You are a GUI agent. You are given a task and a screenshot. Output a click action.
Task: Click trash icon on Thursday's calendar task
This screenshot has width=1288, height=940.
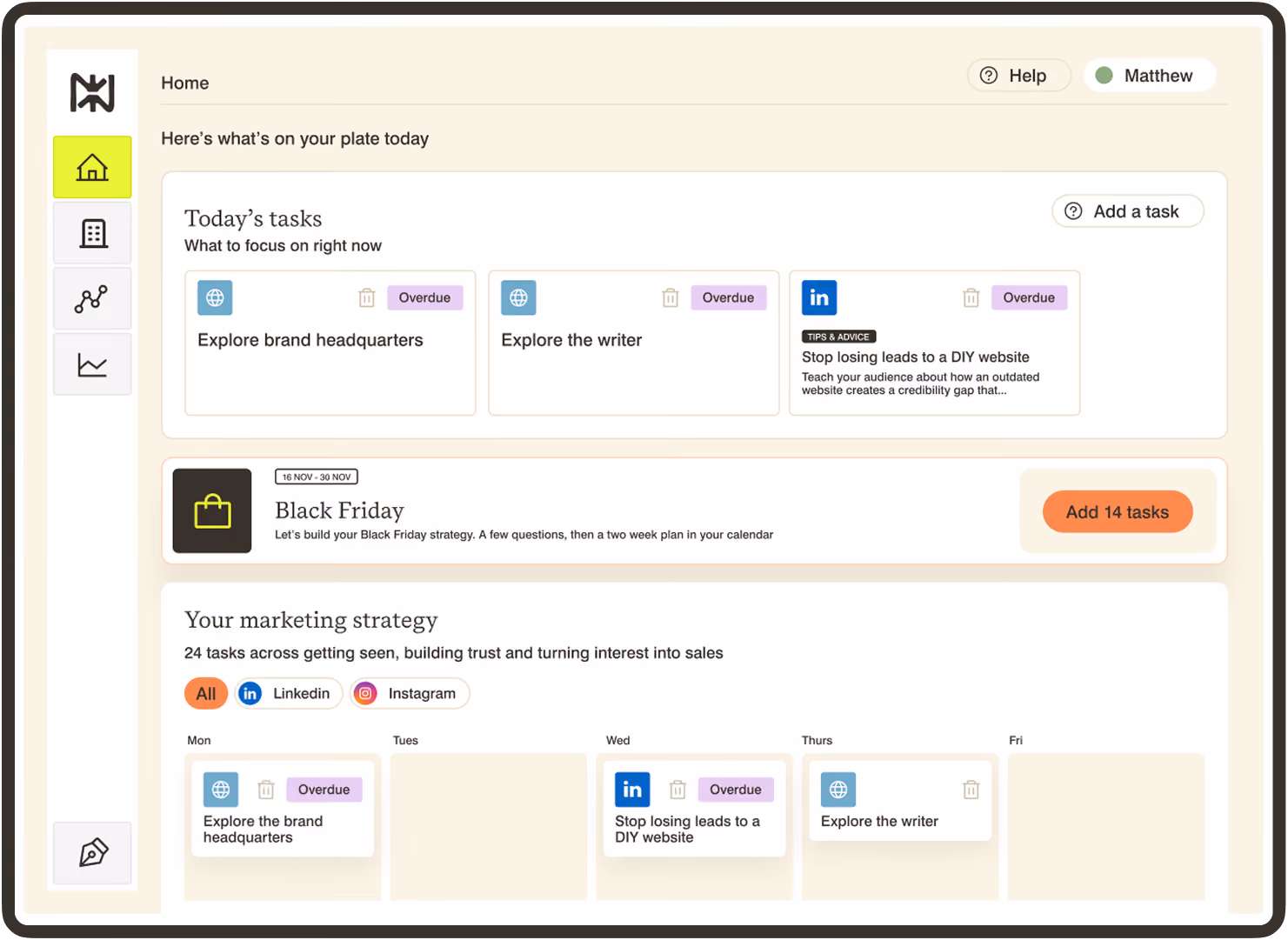coord(971,790)
